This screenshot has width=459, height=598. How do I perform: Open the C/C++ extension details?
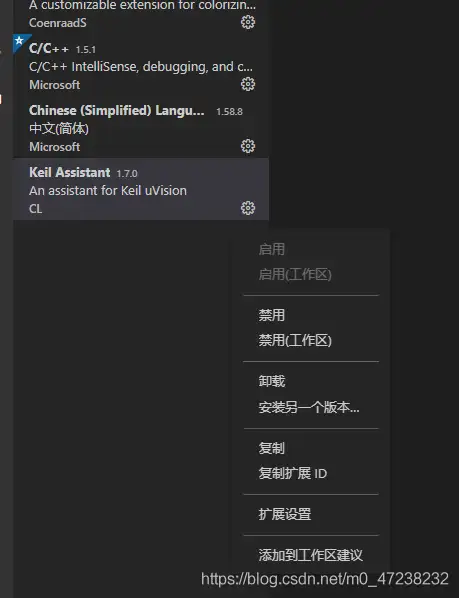(141, 65)
